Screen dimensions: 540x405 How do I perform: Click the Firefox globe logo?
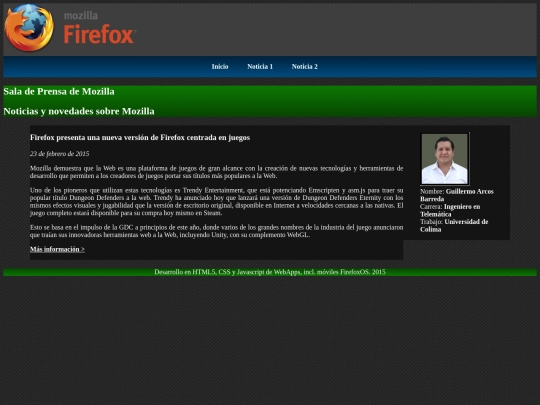coord(29,28)
